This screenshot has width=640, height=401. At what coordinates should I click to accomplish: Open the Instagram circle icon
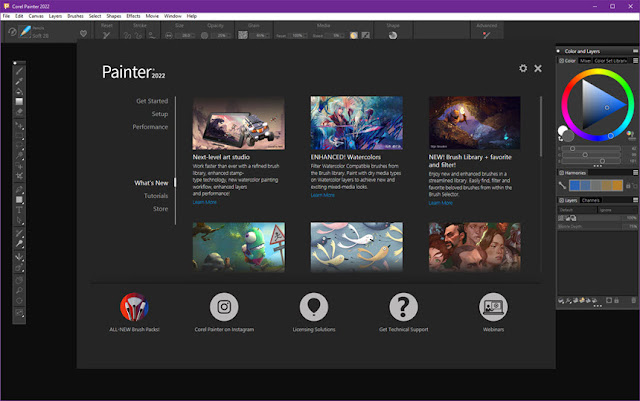[224, 307]
